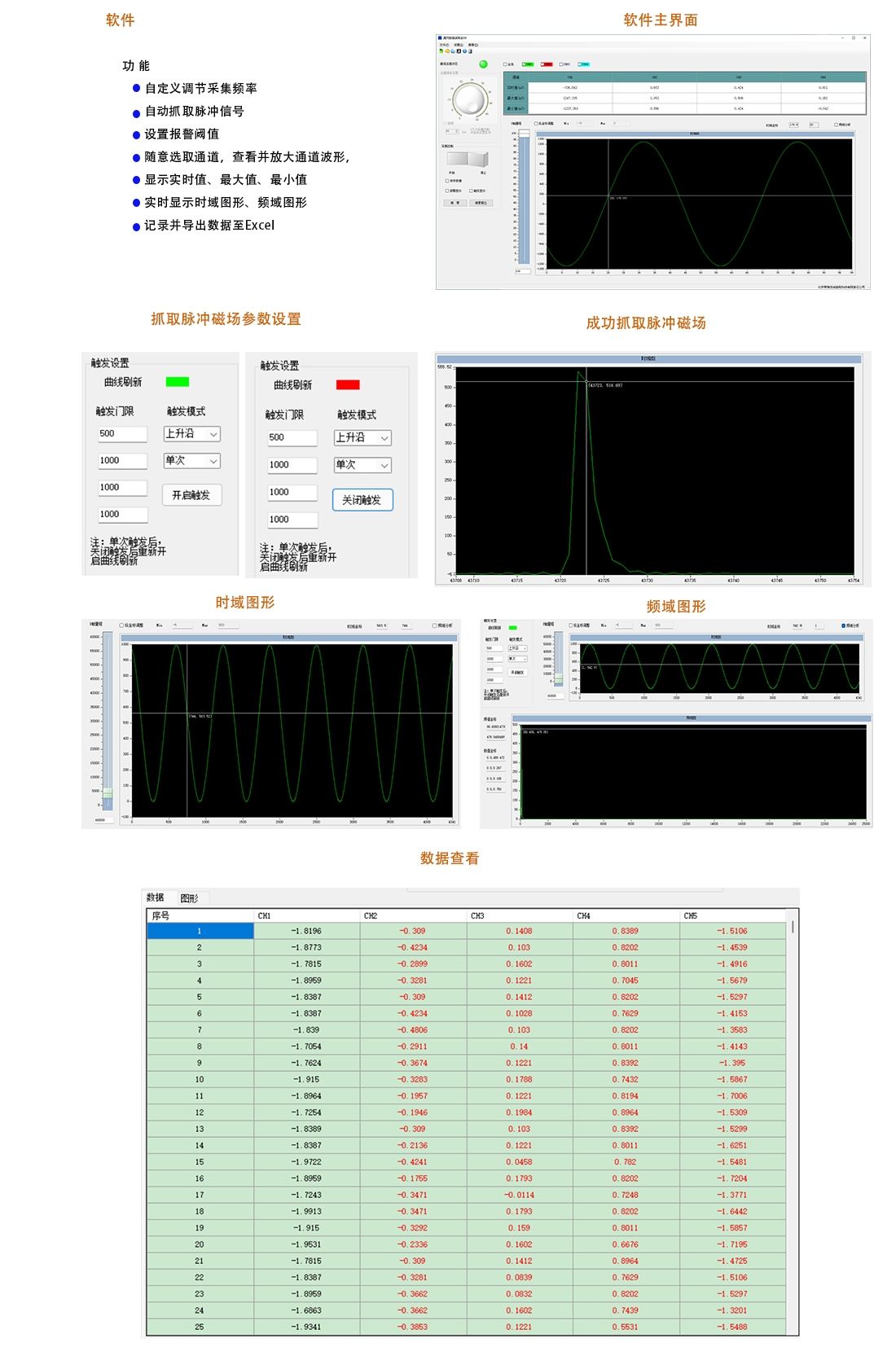
Task: Click the green connection status indicator light
Action: [483, 64]
